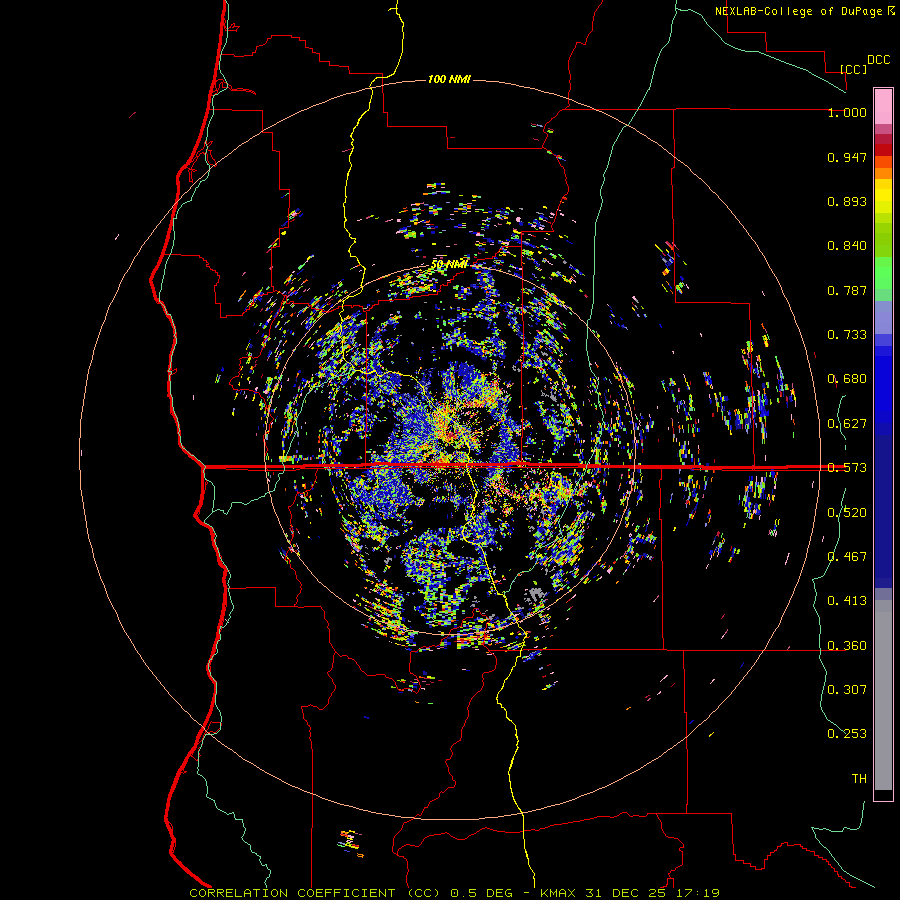900x900 pixels.
Task: Click the 0.467 legend value
Action: point(847,557)
